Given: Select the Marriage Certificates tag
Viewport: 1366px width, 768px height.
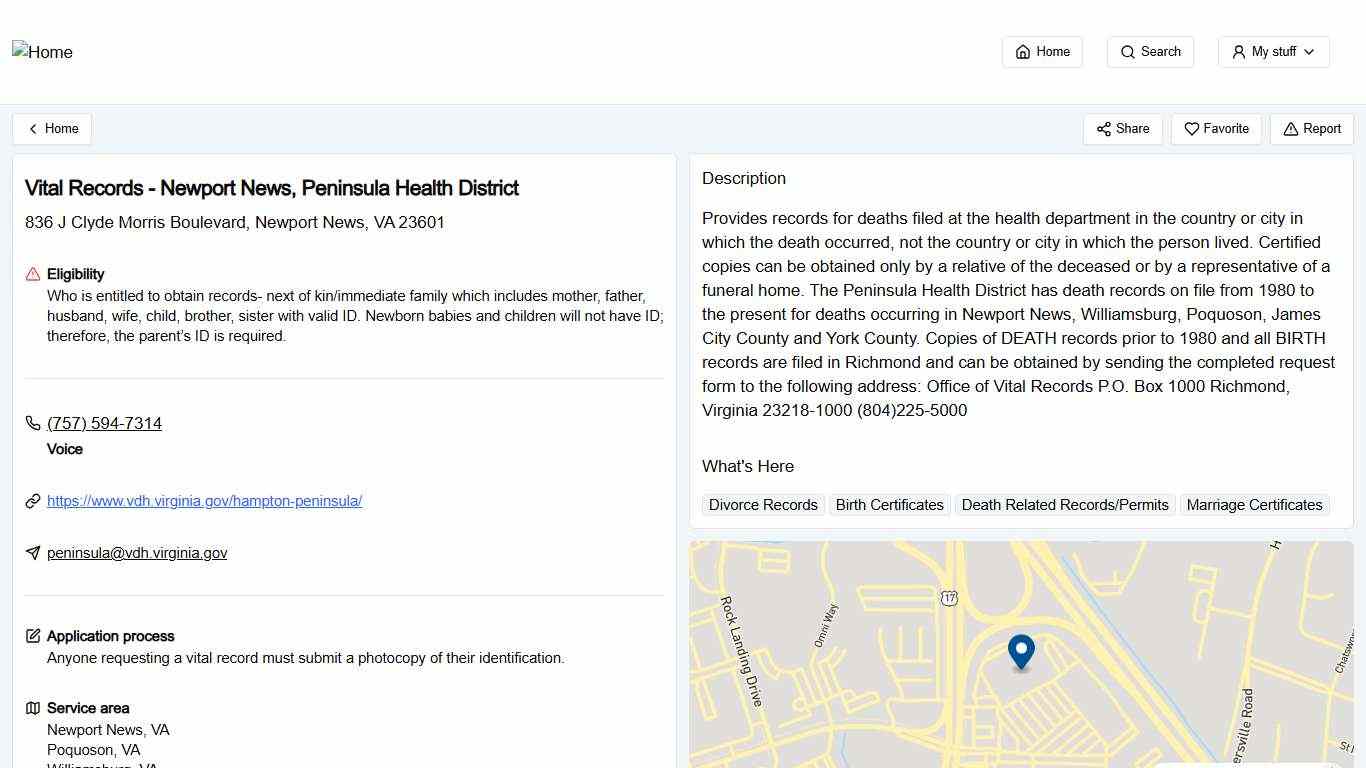Looking at the screenshot, I should pyautogui.click(x=1254, y=505).
